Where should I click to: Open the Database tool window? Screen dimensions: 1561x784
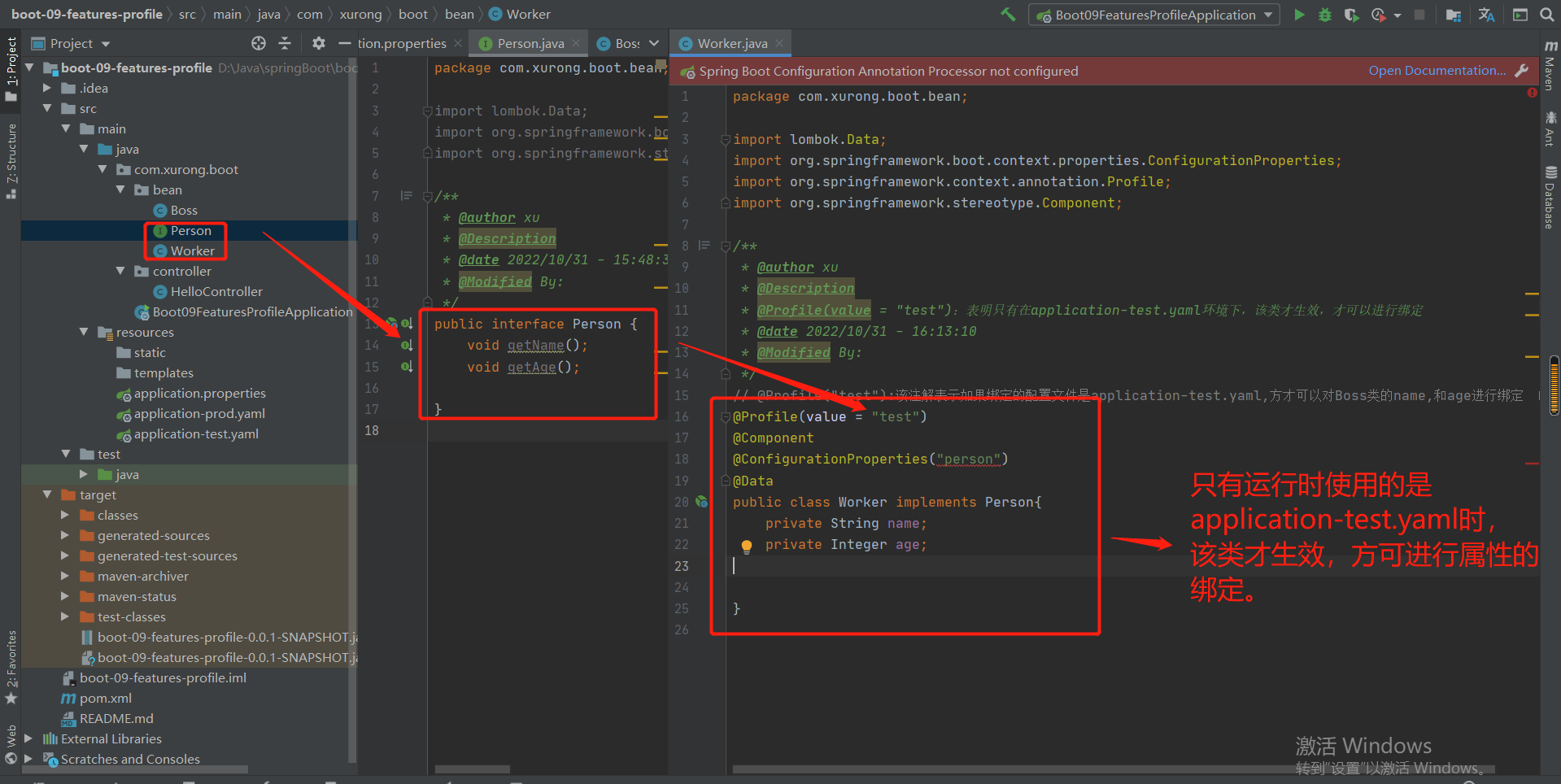pos(1550,198)
